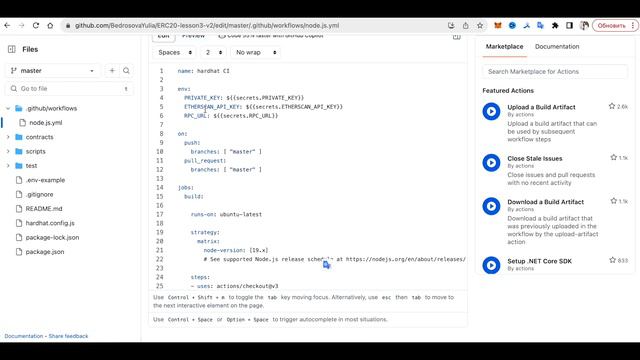Click the 'uses: actions/checkout@v3' line
640x360 pixels.
[234, 286]
